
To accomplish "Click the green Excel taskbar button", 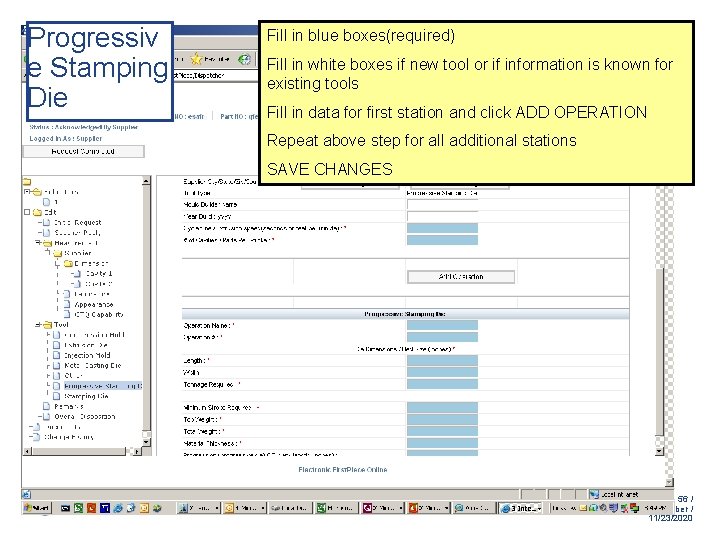I will tap(332, 508).
